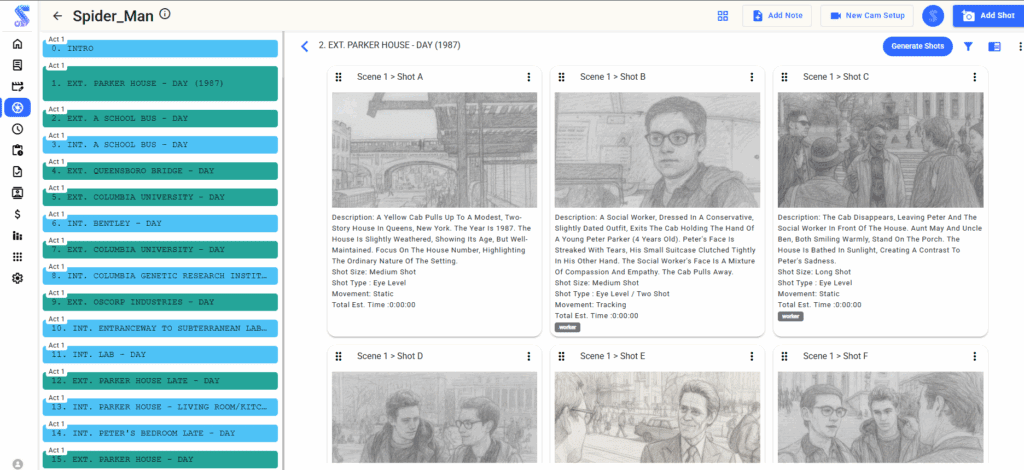The width and height of the screenshot is (1024, 470).
Task: Select scene 12. EXT. PARKER HOUSE LATE - DAY
Action: (x=160, y=381)
